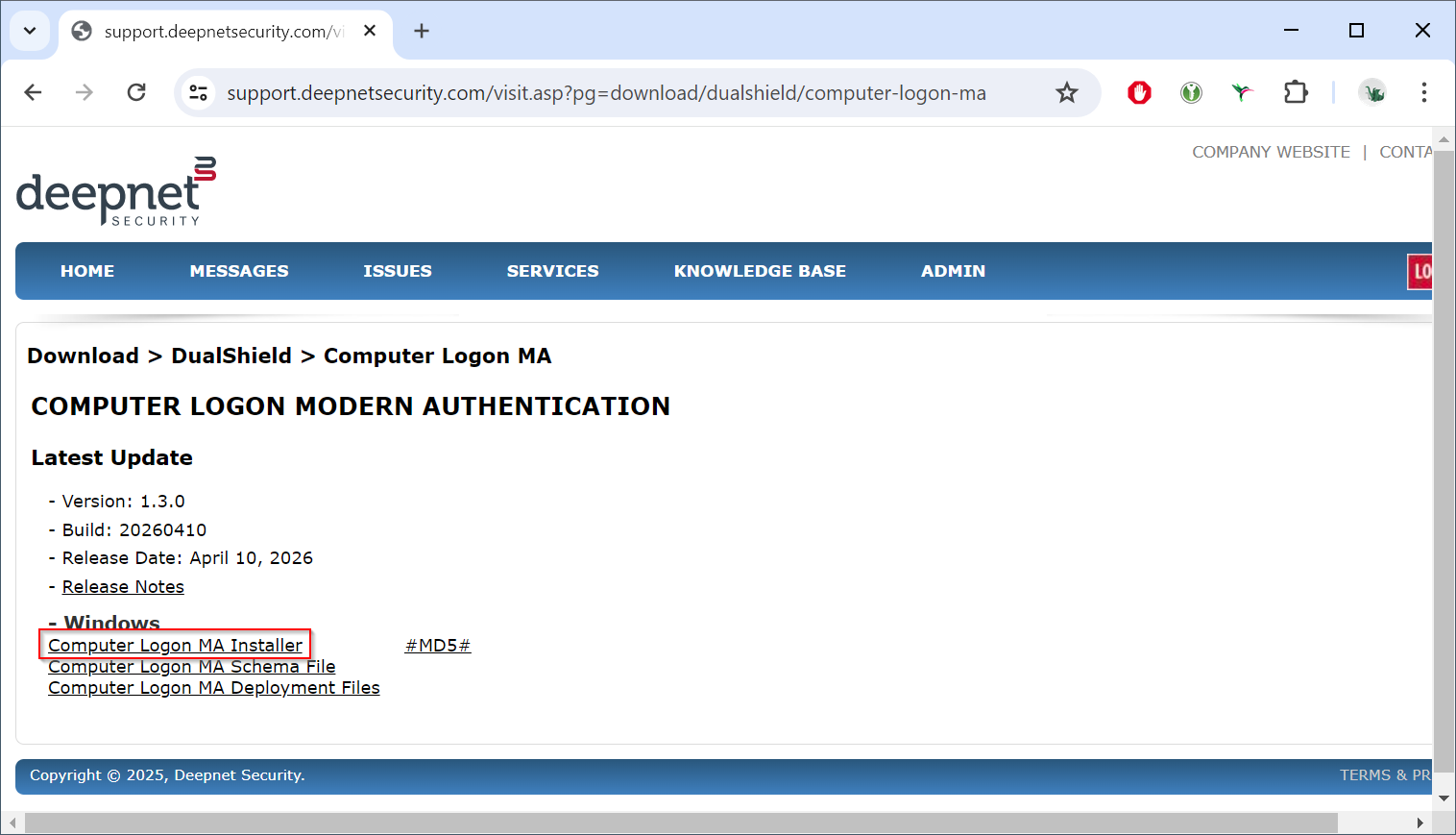
Task: Click the horizontal scrollbar at page bottom
Action: click(680, 823)
